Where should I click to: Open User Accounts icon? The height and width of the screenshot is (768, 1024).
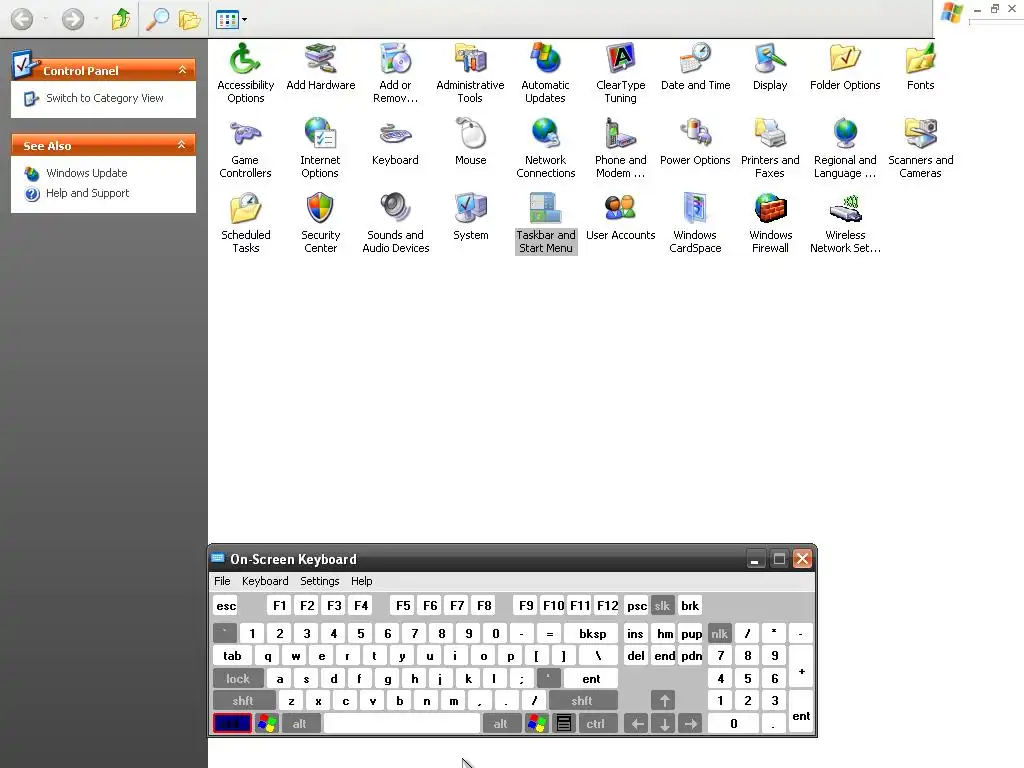620,217
